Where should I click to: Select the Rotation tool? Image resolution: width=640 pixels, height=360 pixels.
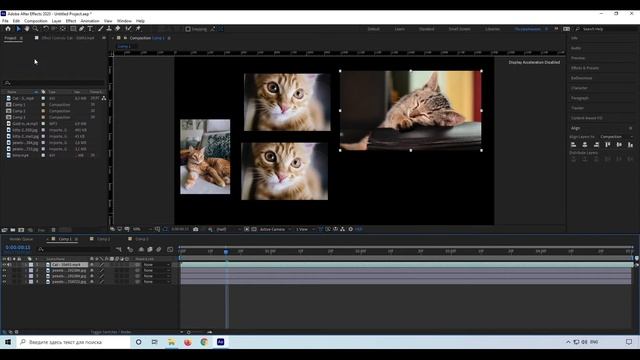pos(46,29)
